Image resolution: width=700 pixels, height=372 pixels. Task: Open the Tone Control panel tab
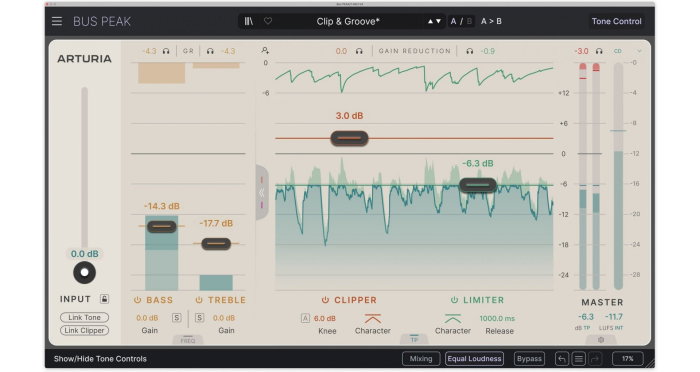click(617, 21)
